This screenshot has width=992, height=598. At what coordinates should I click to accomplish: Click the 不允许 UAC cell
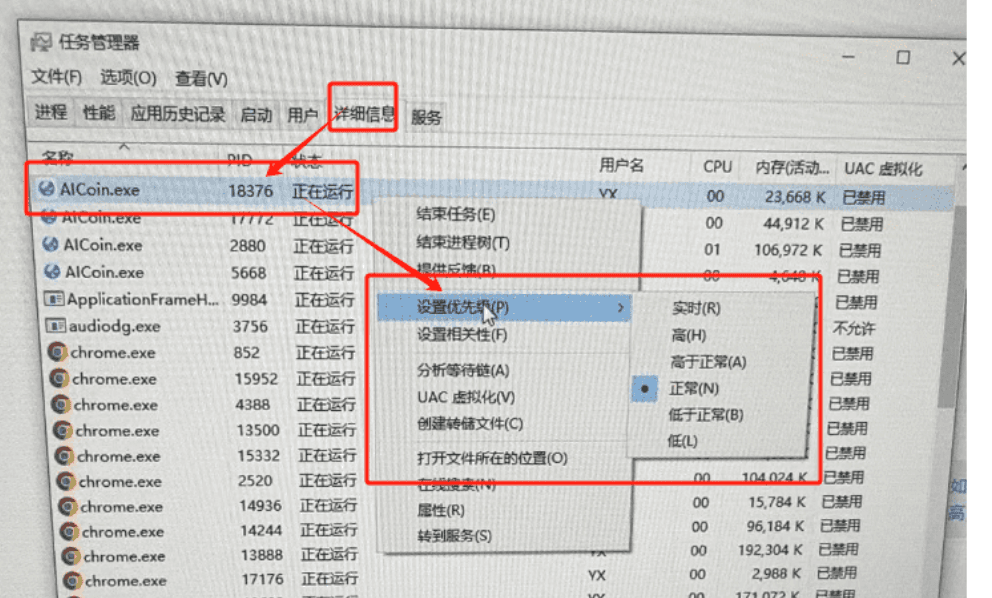[x=853, y=328]
